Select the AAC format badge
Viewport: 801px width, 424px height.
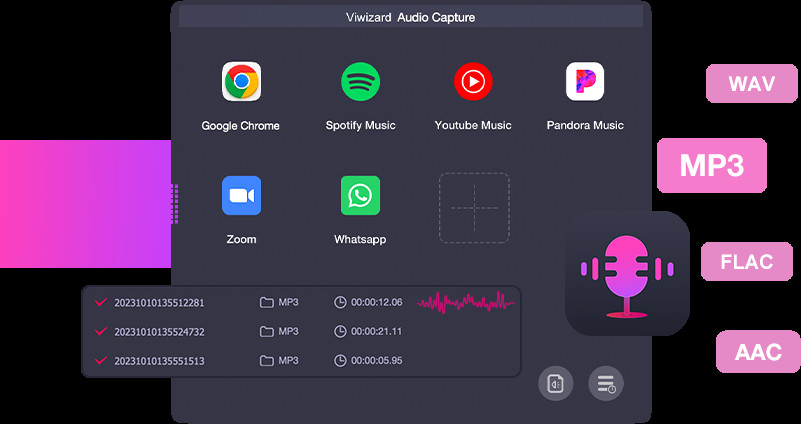point(758,351)
